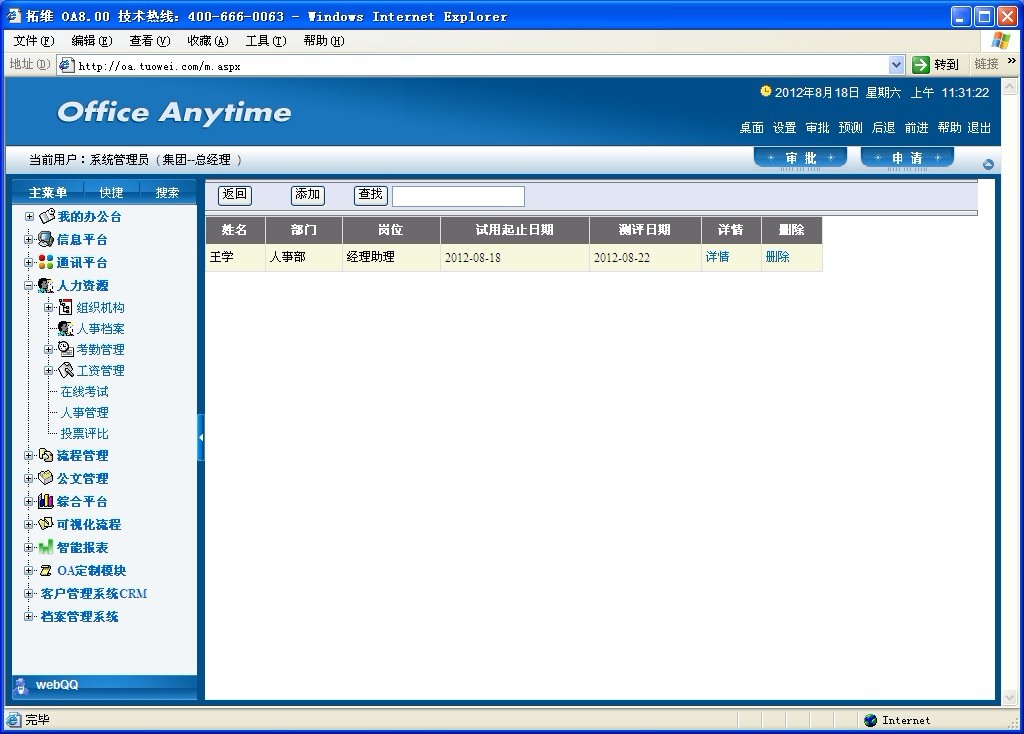Screen dimensions: 1024x734
Task: Click the 审批 button in header bar
Action: click(x=801, y=158)
